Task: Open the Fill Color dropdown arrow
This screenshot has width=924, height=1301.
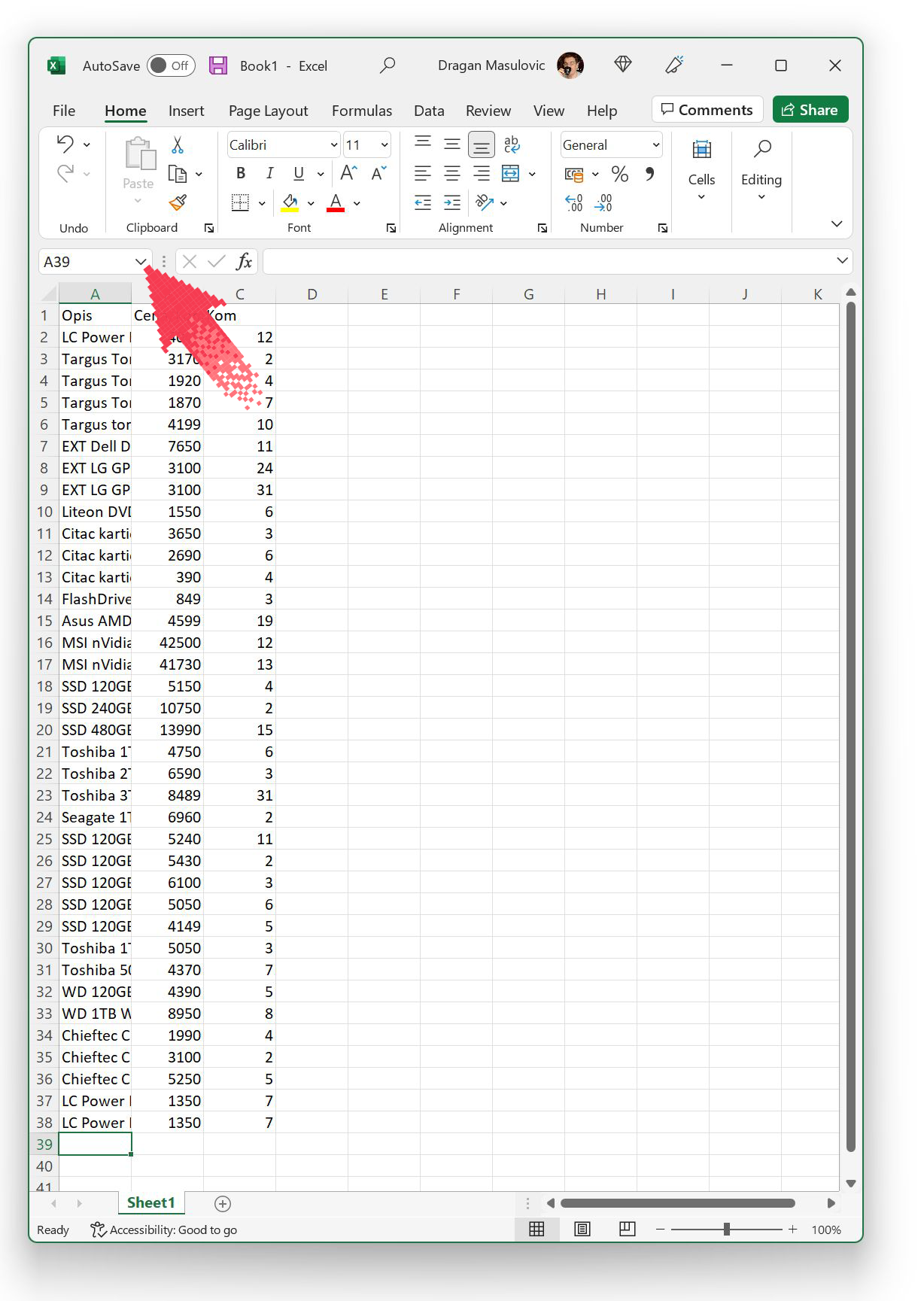Action: click(x=311, y=202)
